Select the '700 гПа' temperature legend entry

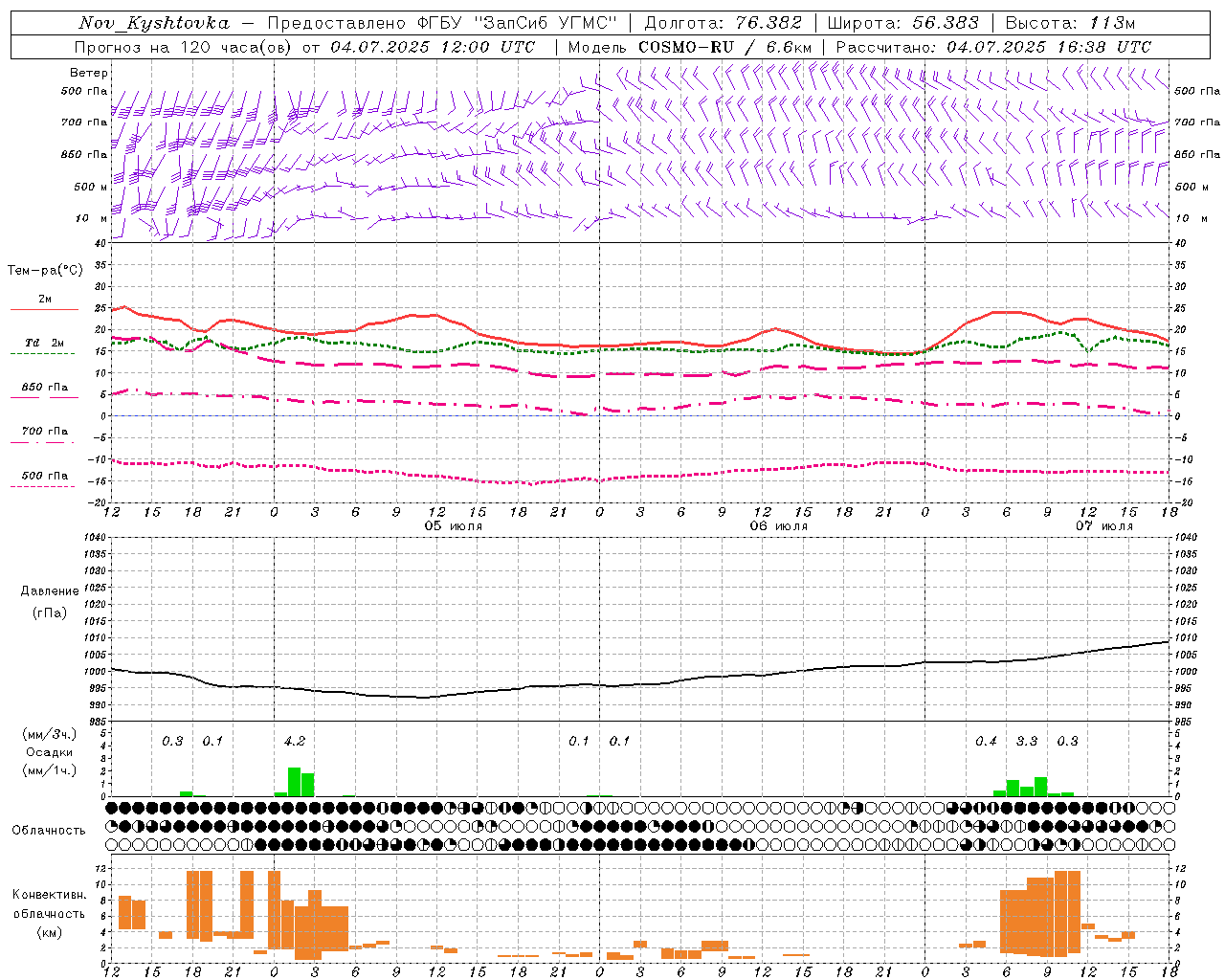(x=45, y=432)
